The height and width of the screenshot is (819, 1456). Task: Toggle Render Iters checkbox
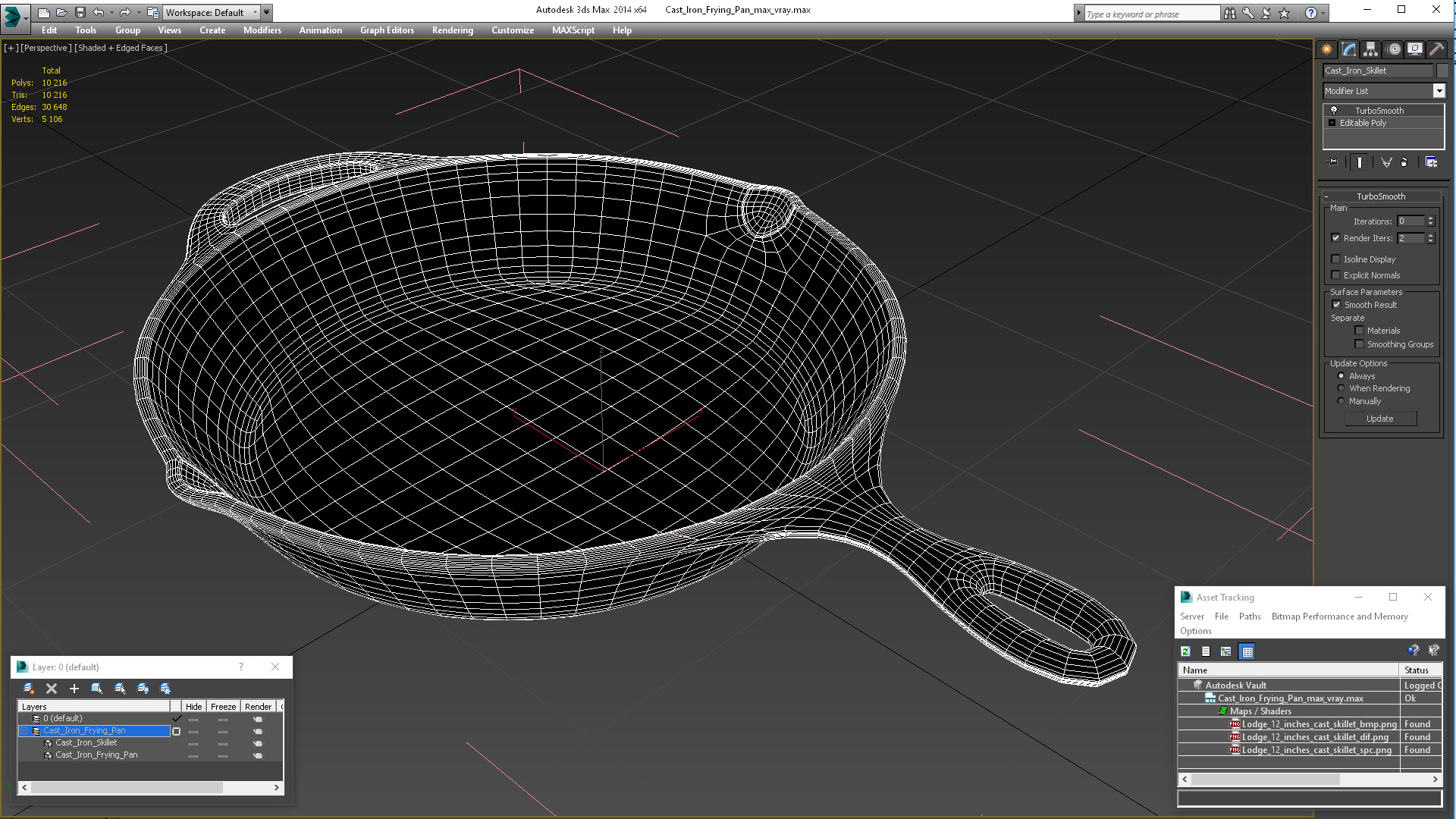[1336, 238]
